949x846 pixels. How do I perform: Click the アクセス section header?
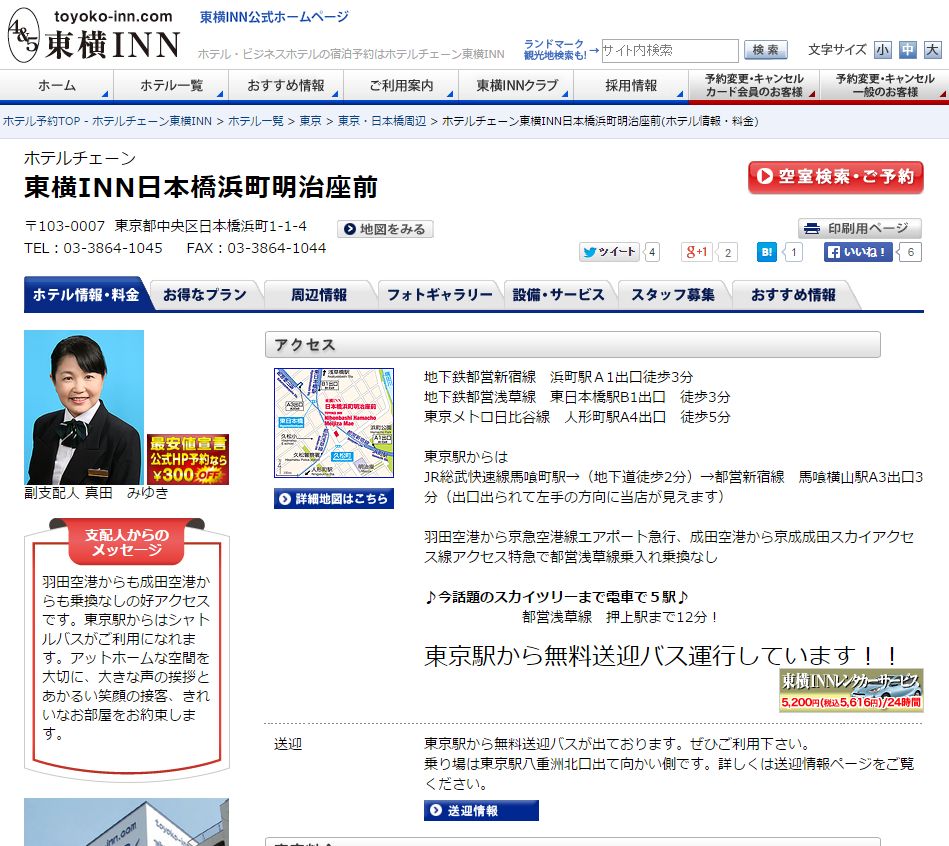[573, 344]
